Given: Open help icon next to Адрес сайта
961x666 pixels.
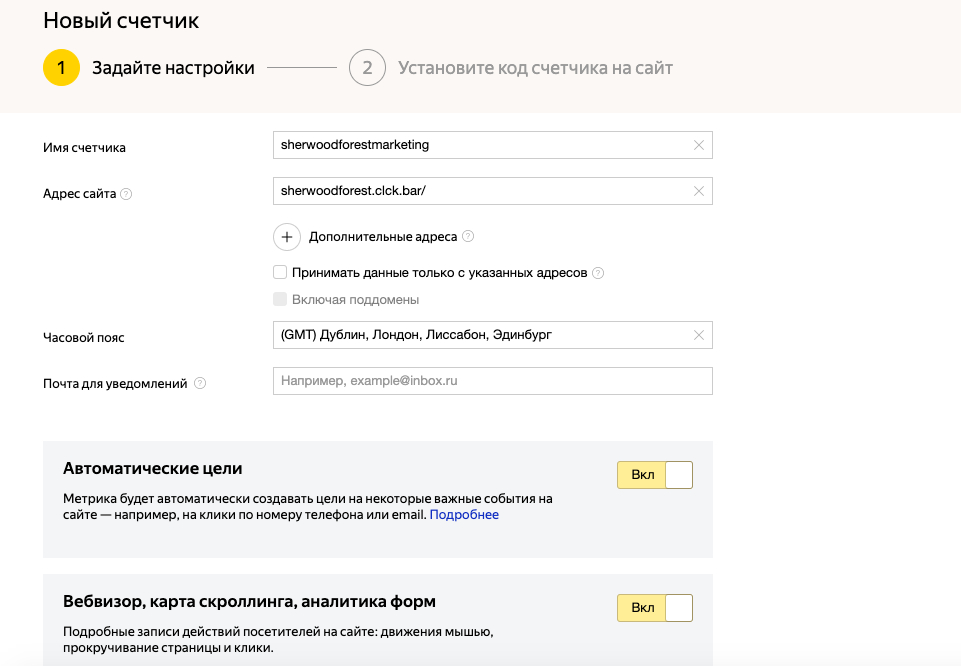Looking at the screenshot, I should [126, 195].
